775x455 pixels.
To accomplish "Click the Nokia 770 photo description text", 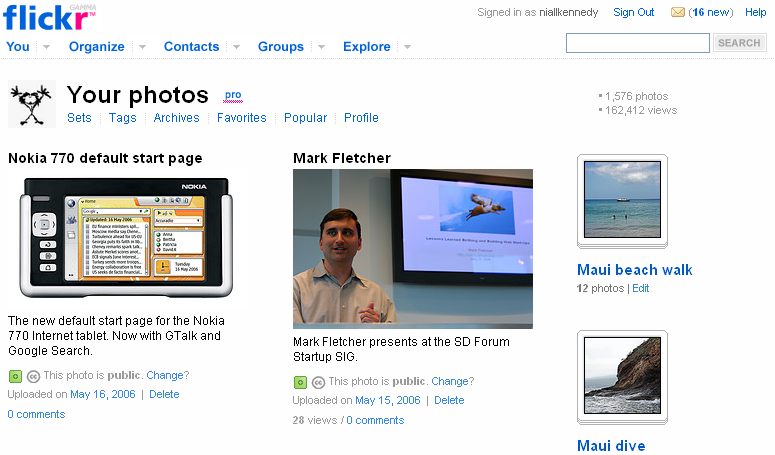I will (116, 336).
